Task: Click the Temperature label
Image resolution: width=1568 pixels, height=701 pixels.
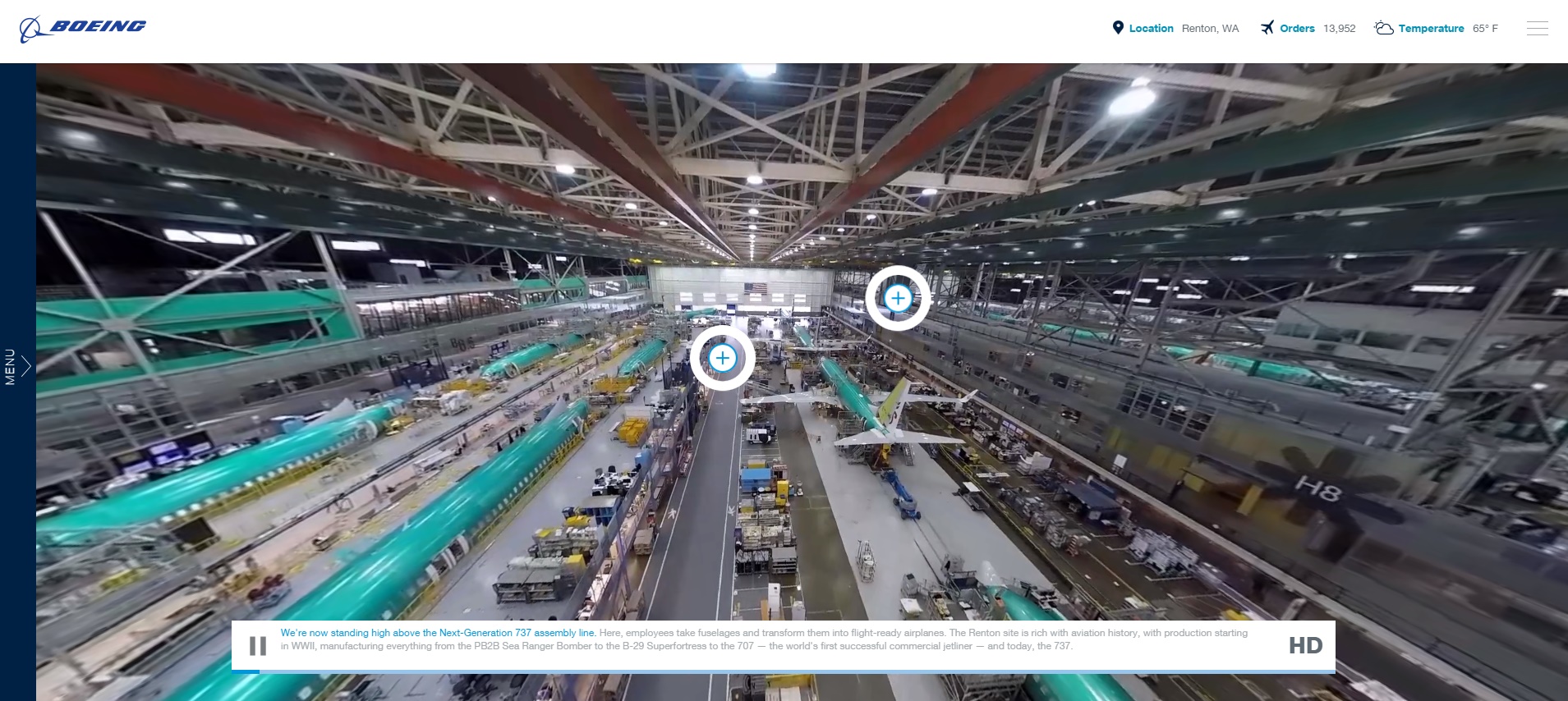Action: point(1431,29)
